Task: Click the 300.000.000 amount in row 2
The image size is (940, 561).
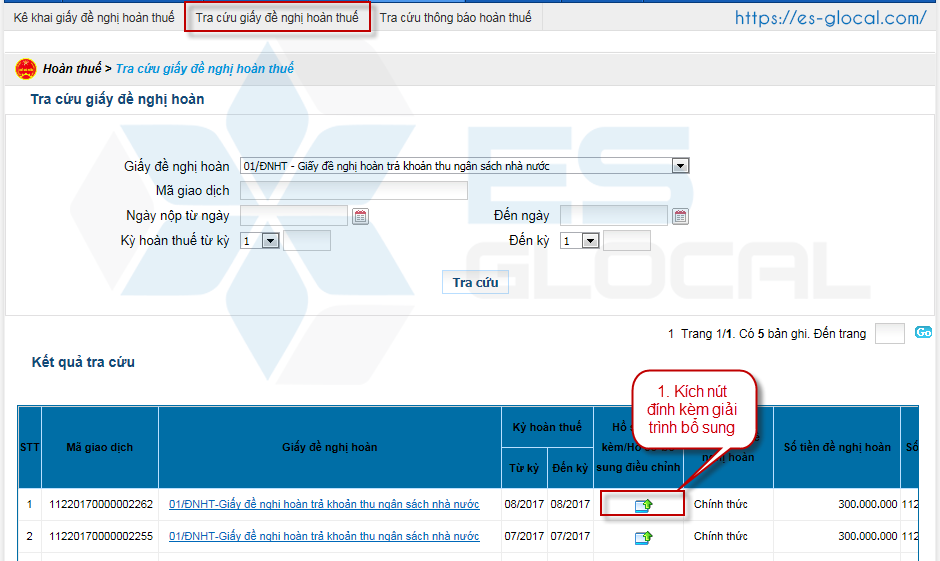Action: point(867,536)
